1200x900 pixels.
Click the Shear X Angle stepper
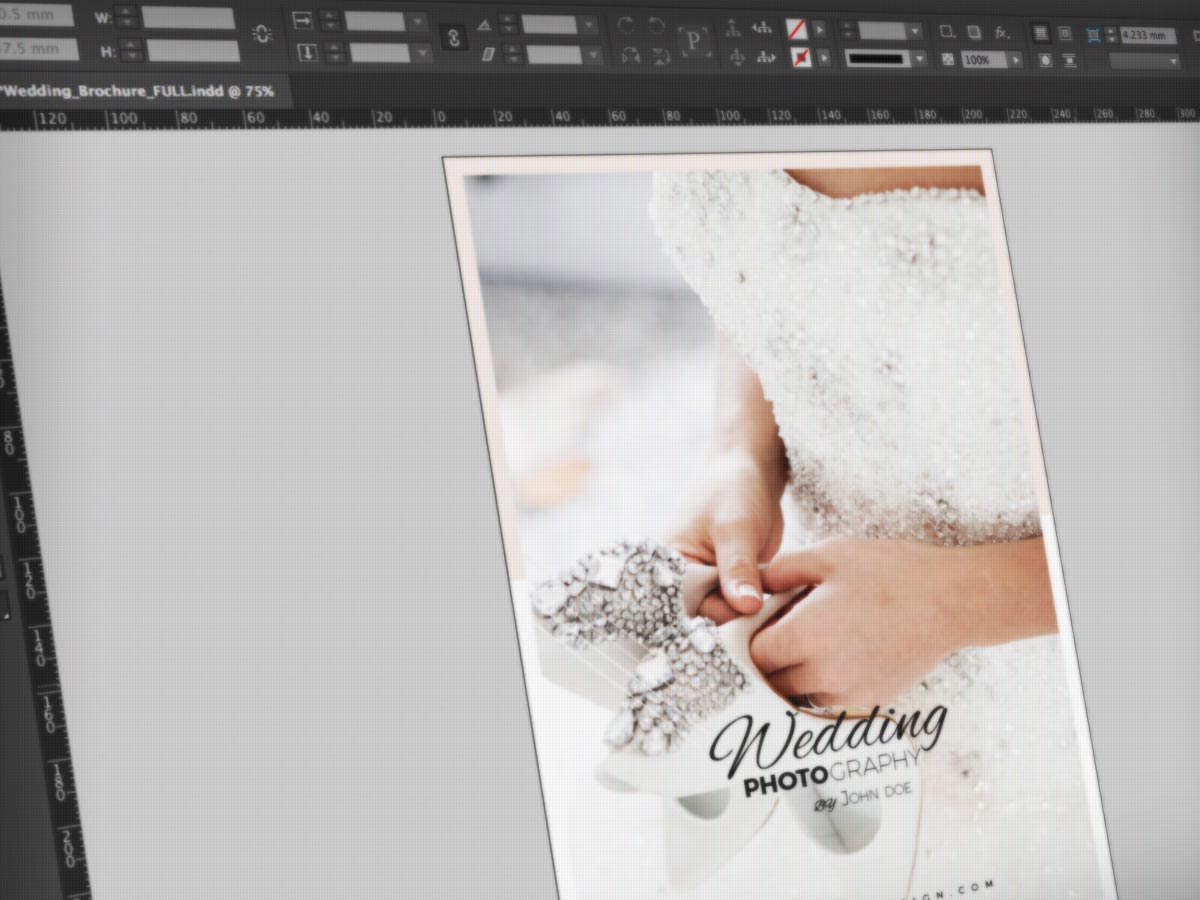[513, 54]
